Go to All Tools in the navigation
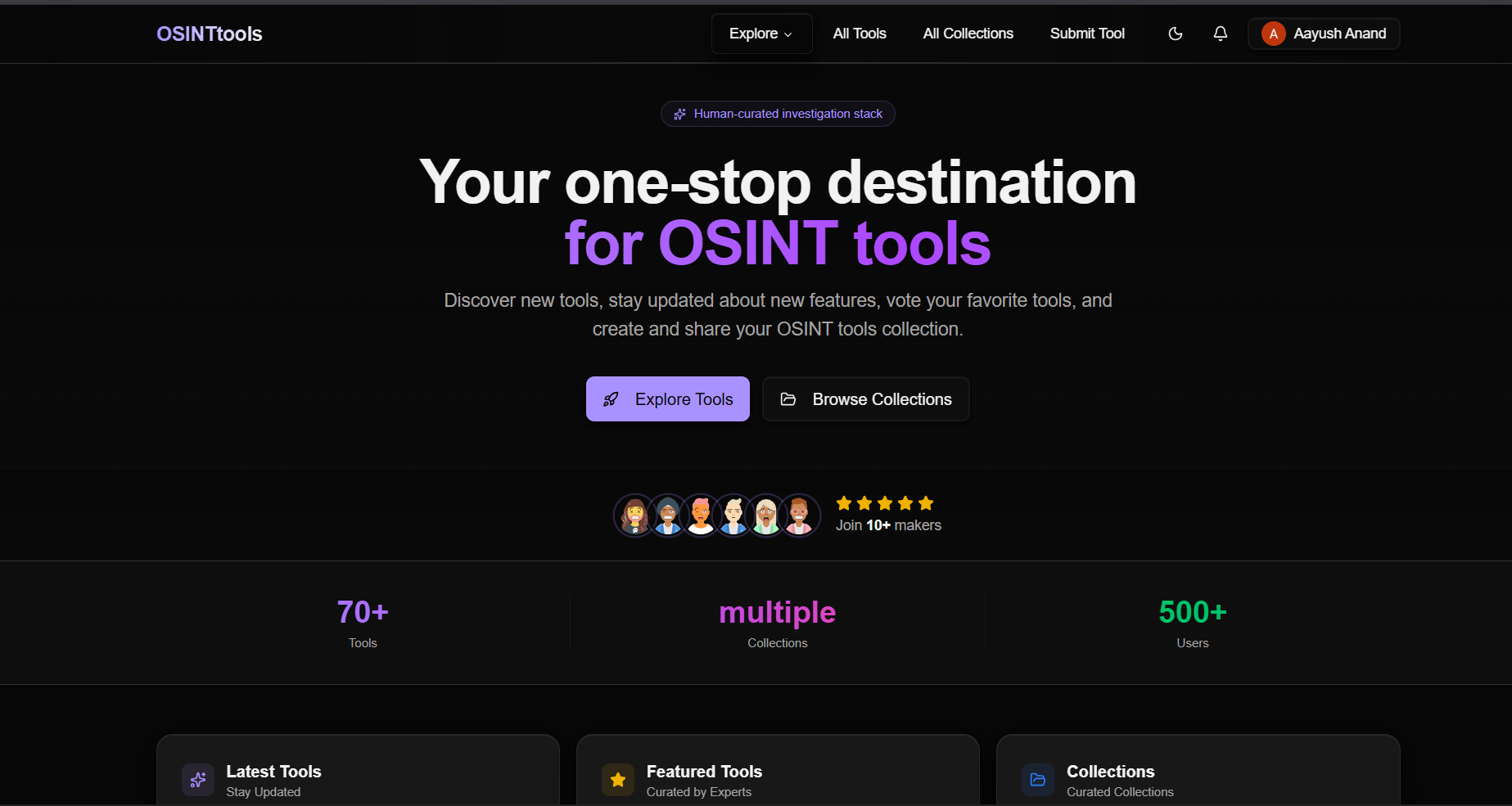This screenshot has width=1512, height=806. (859, 34)
